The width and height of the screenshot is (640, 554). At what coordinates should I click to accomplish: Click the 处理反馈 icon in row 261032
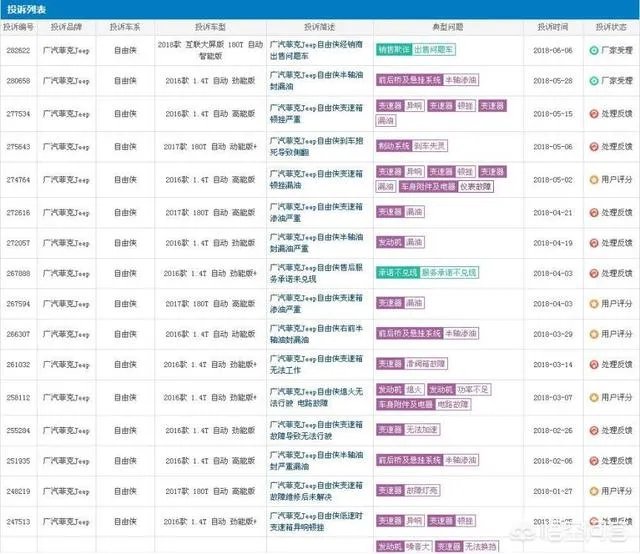click(594, 364)
